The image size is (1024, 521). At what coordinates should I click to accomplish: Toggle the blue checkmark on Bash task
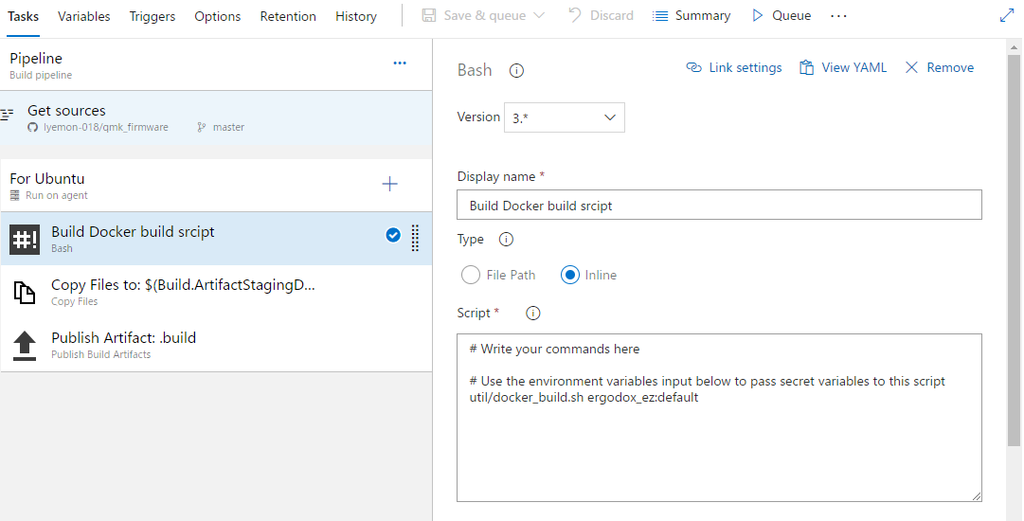click(393, 235)
